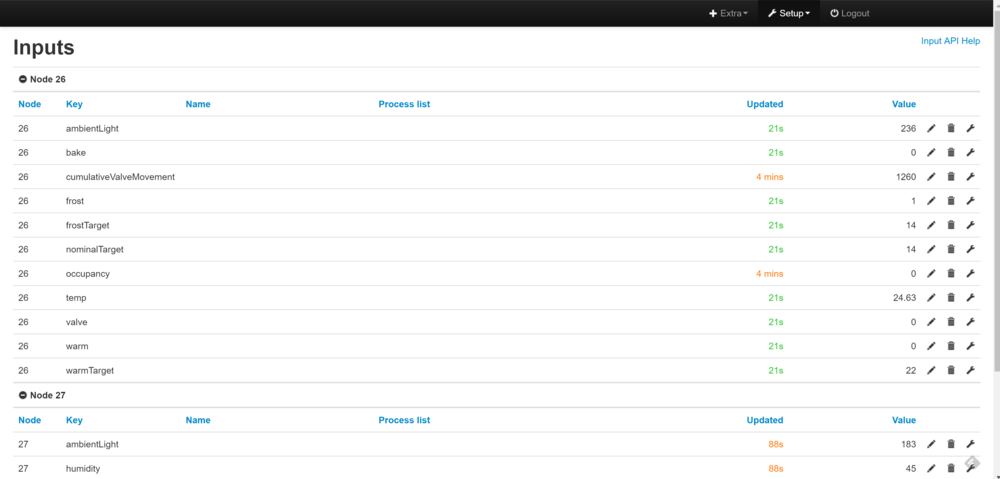The height and width of the screenshot is (479, 1000).
Task: Configure the ambientLight process of node 26
Action: pos(971,128)
